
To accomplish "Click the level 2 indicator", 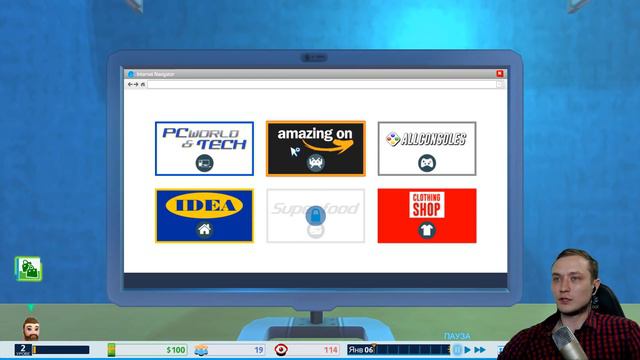I will point(23,350).
